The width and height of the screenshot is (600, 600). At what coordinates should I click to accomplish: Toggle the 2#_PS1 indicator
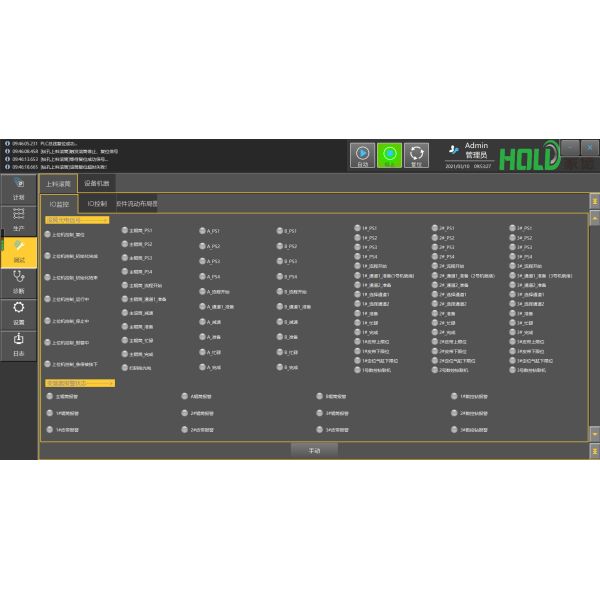[x=435, y=228]
